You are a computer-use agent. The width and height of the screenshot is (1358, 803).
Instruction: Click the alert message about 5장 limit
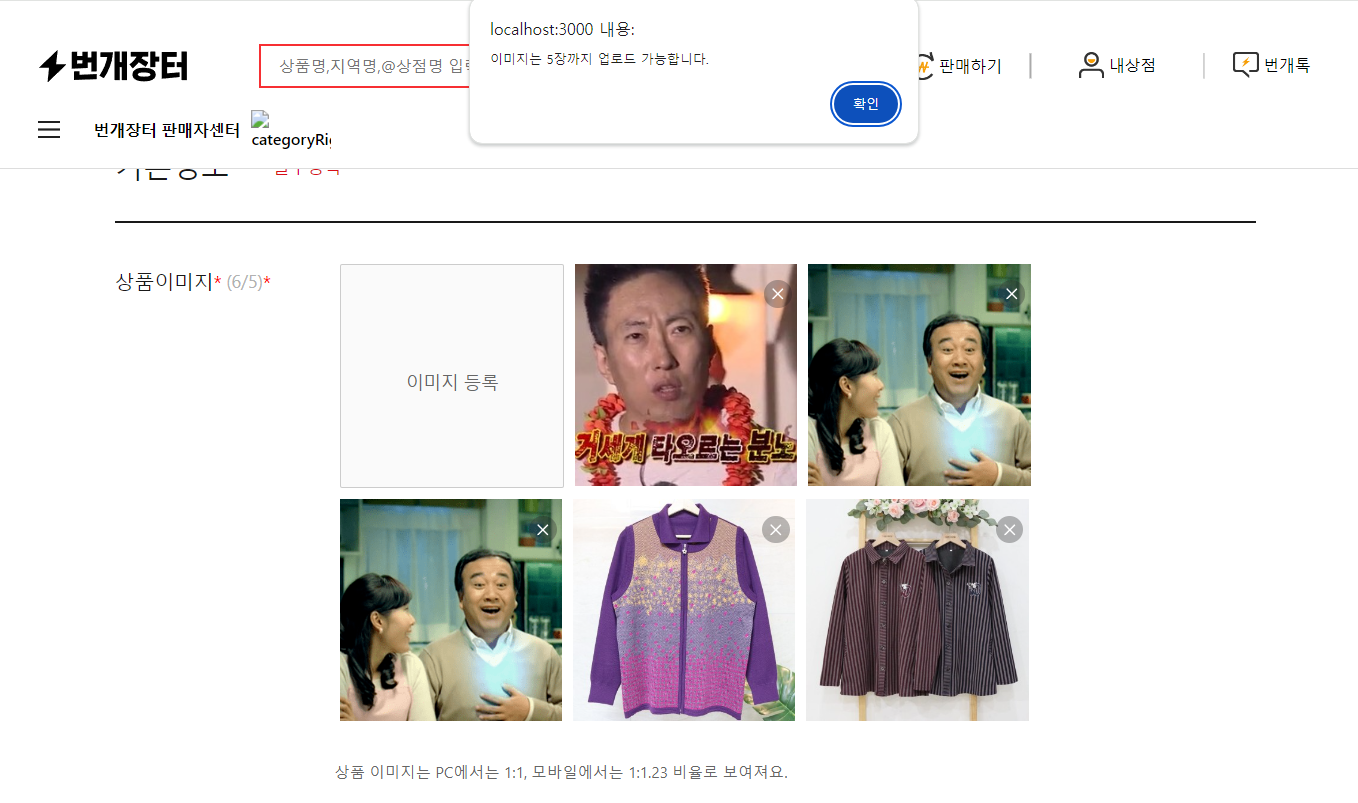click(x=599, y=59)
